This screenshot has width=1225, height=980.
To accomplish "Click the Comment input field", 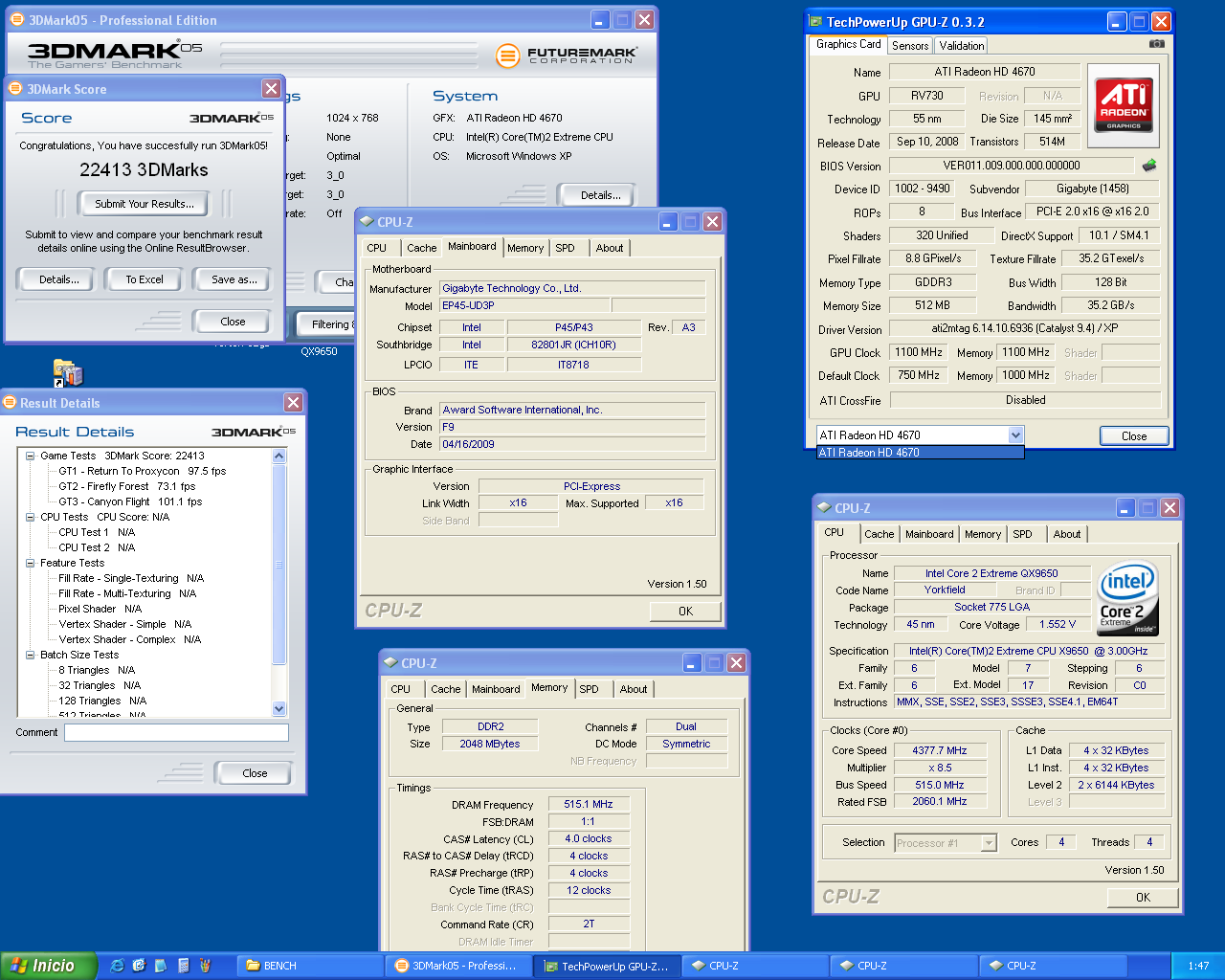I will click(x=176, y=732).
